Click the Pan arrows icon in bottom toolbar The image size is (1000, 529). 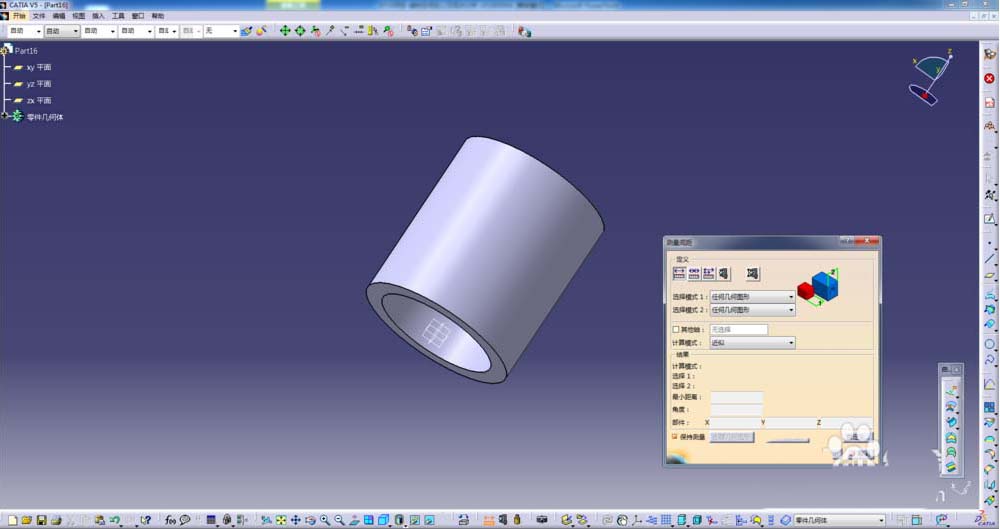pos(295,520)
